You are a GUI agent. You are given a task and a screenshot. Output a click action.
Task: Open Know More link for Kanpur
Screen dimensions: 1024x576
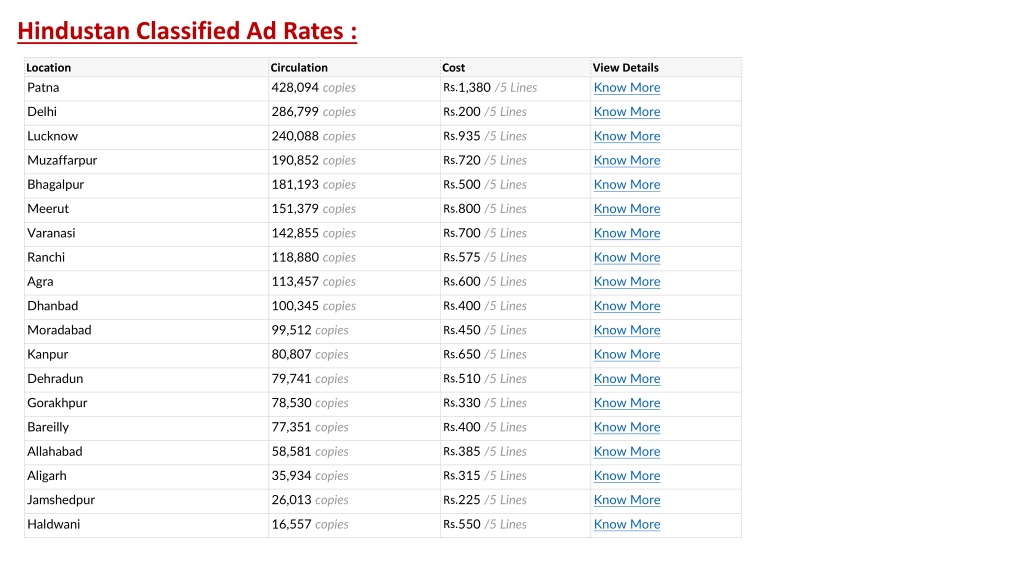[626, 354]
